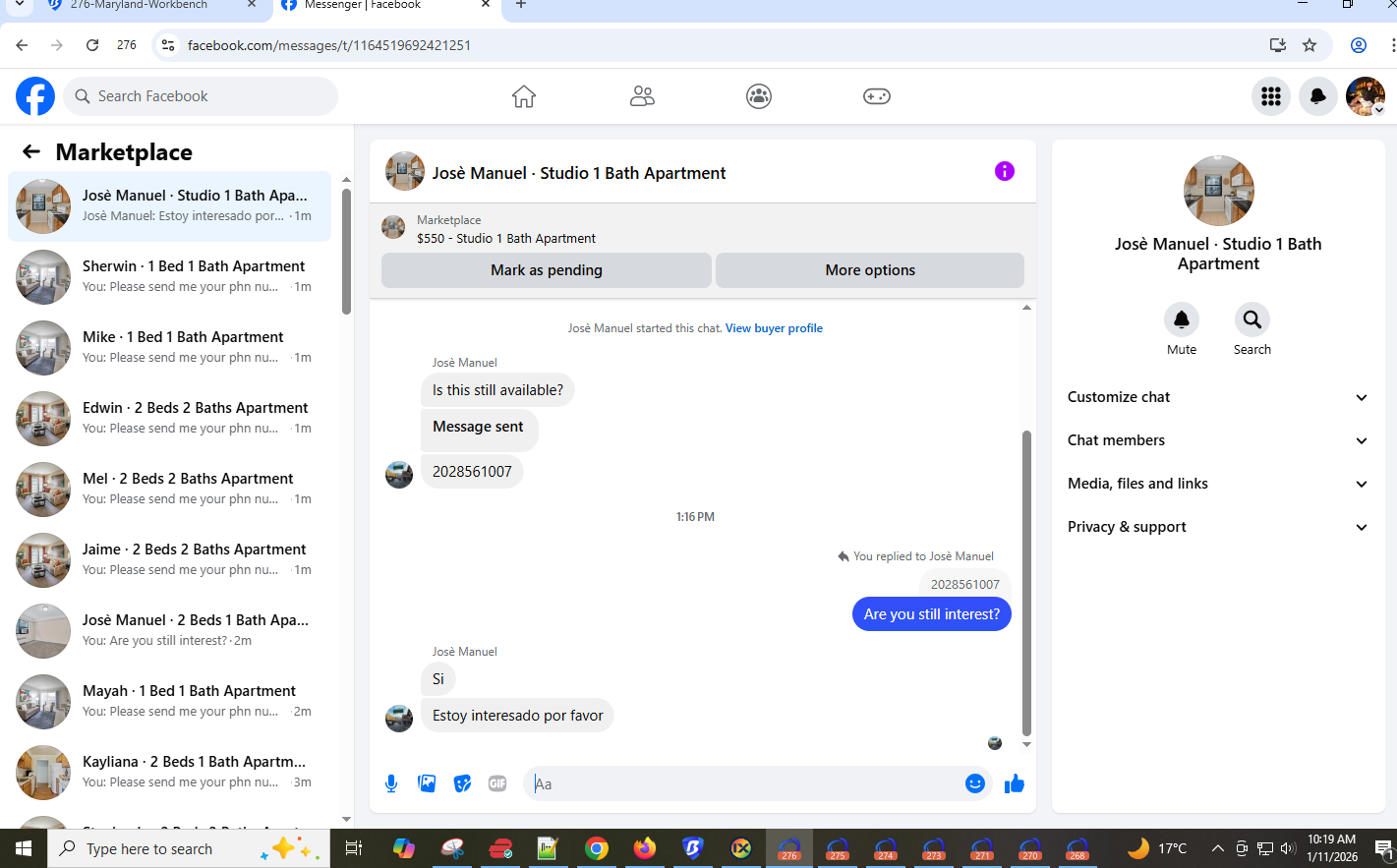Open Chrome profile icon in toolbar

[1359, 45]
